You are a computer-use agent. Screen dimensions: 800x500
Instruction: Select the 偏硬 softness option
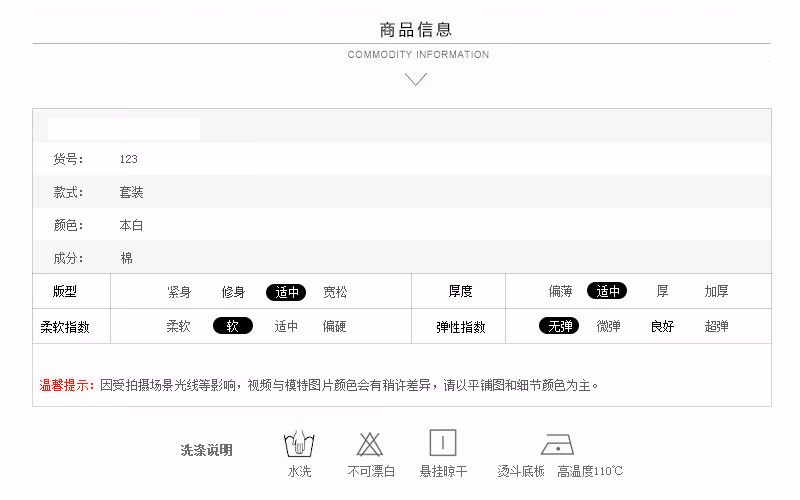335,326
